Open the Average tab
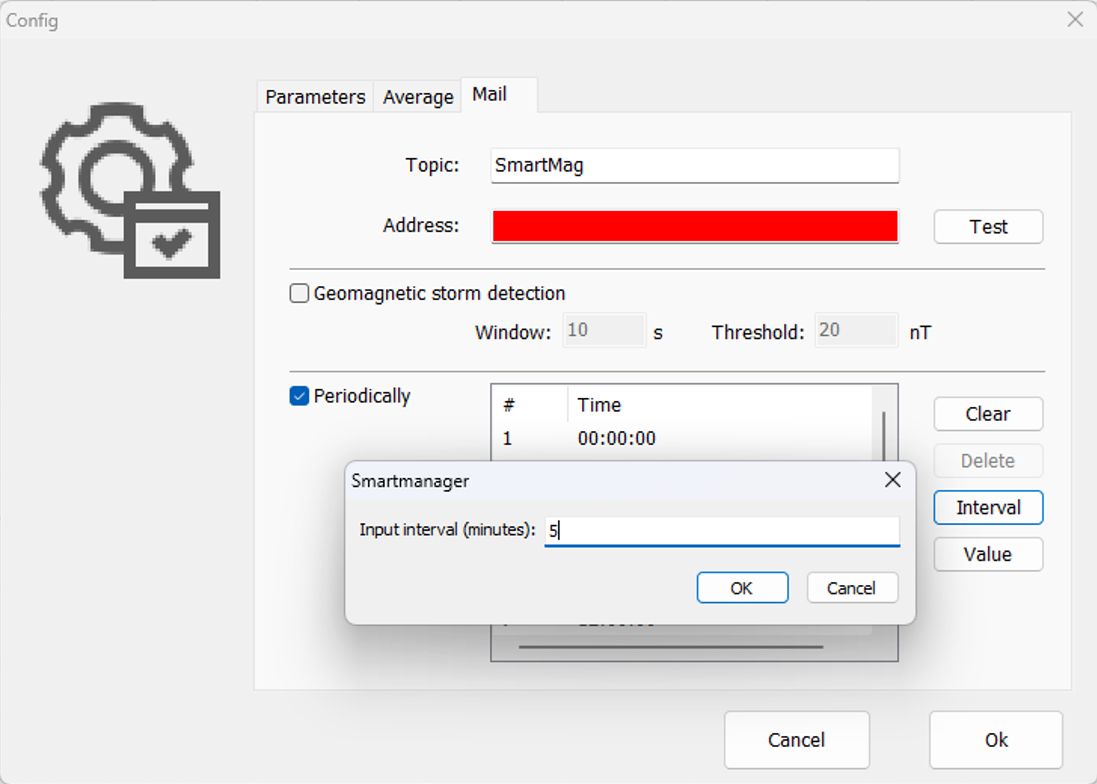1097x784 pixels. (x=418, y=97)
